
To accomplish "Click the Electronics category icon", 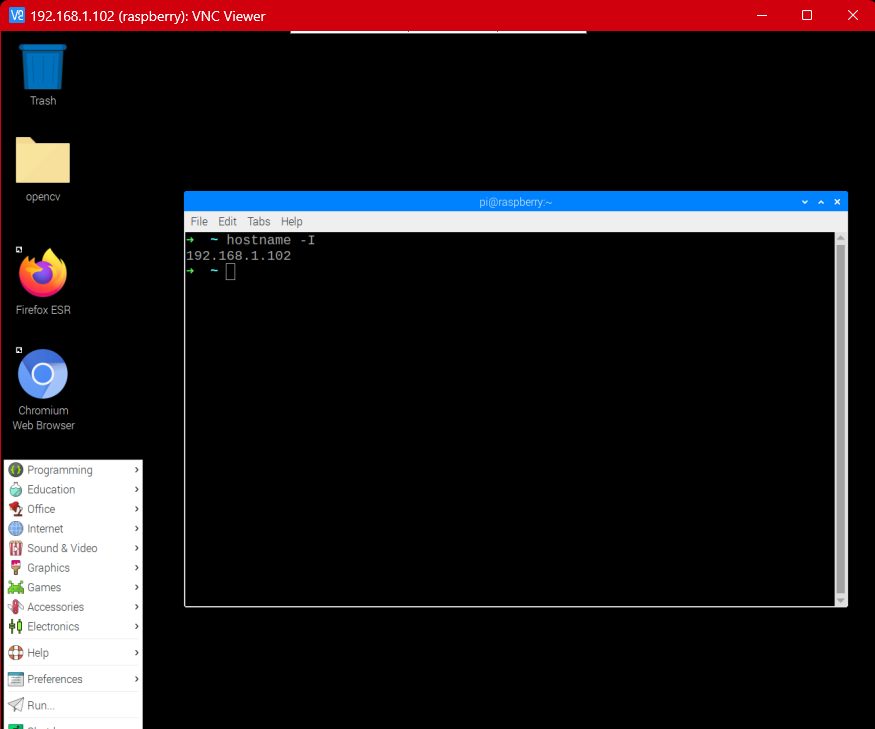I will (15, 627).
